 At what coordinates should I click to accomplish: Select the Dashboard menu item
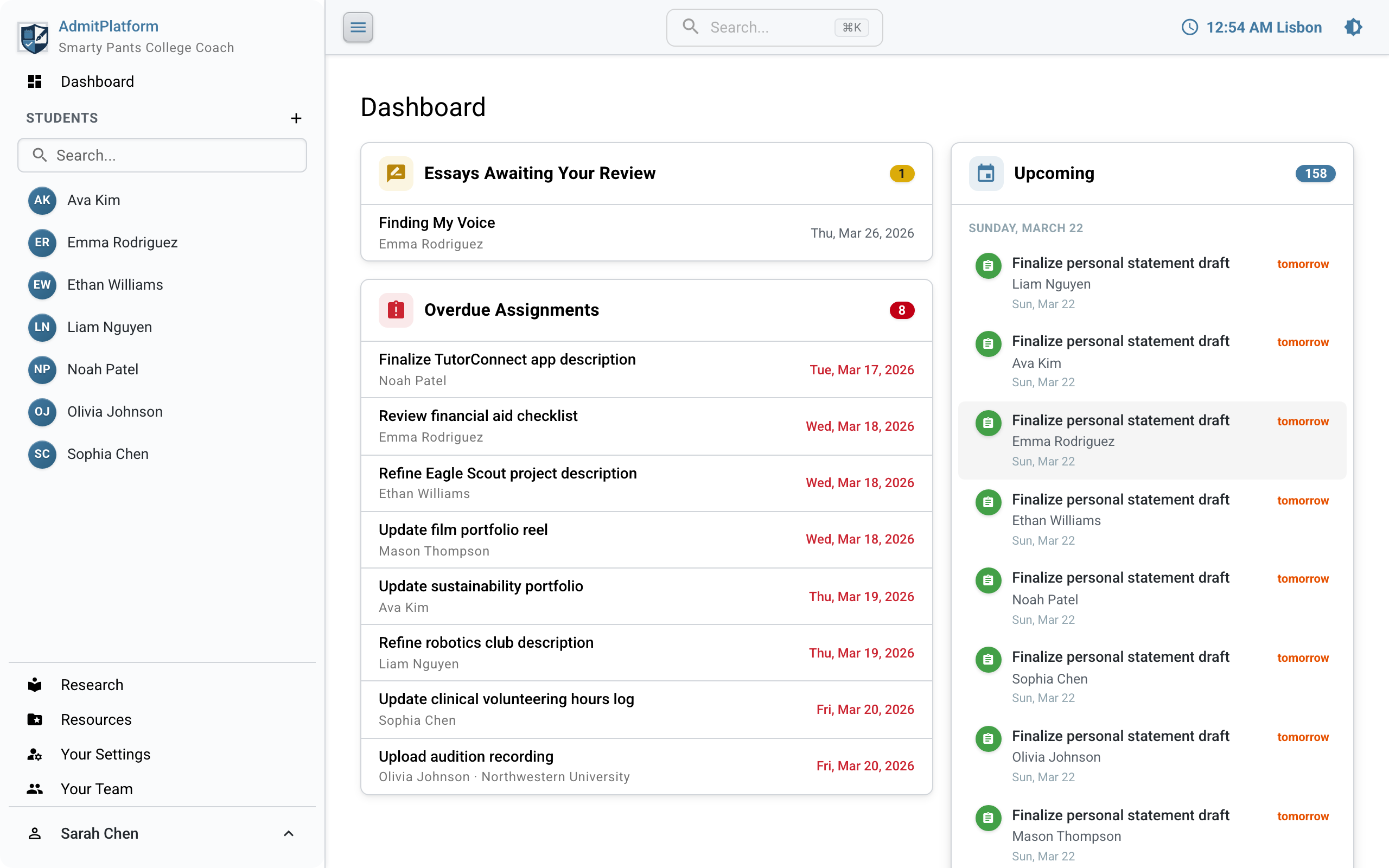click(x=97, y=81)
